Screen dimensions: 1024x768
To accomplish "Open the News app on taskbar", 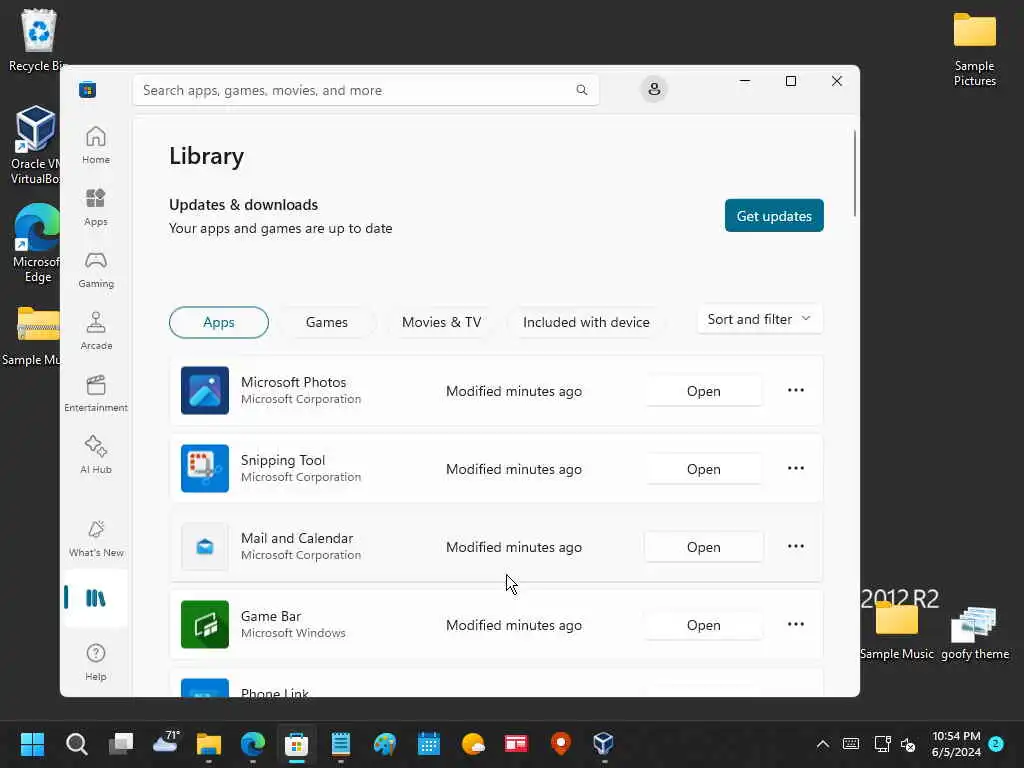I will coord(516,744).
